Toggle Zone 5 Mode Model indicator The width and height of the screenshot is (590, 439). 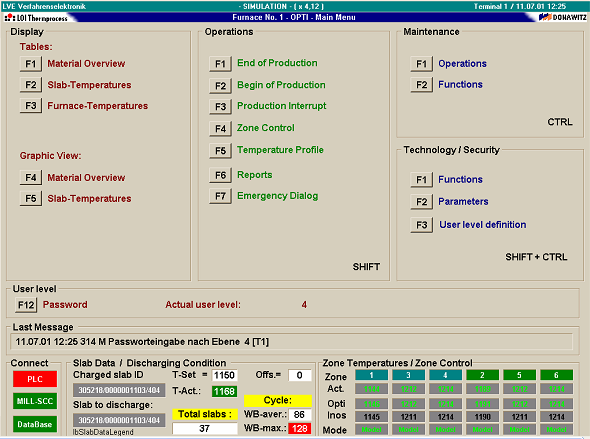520,429
